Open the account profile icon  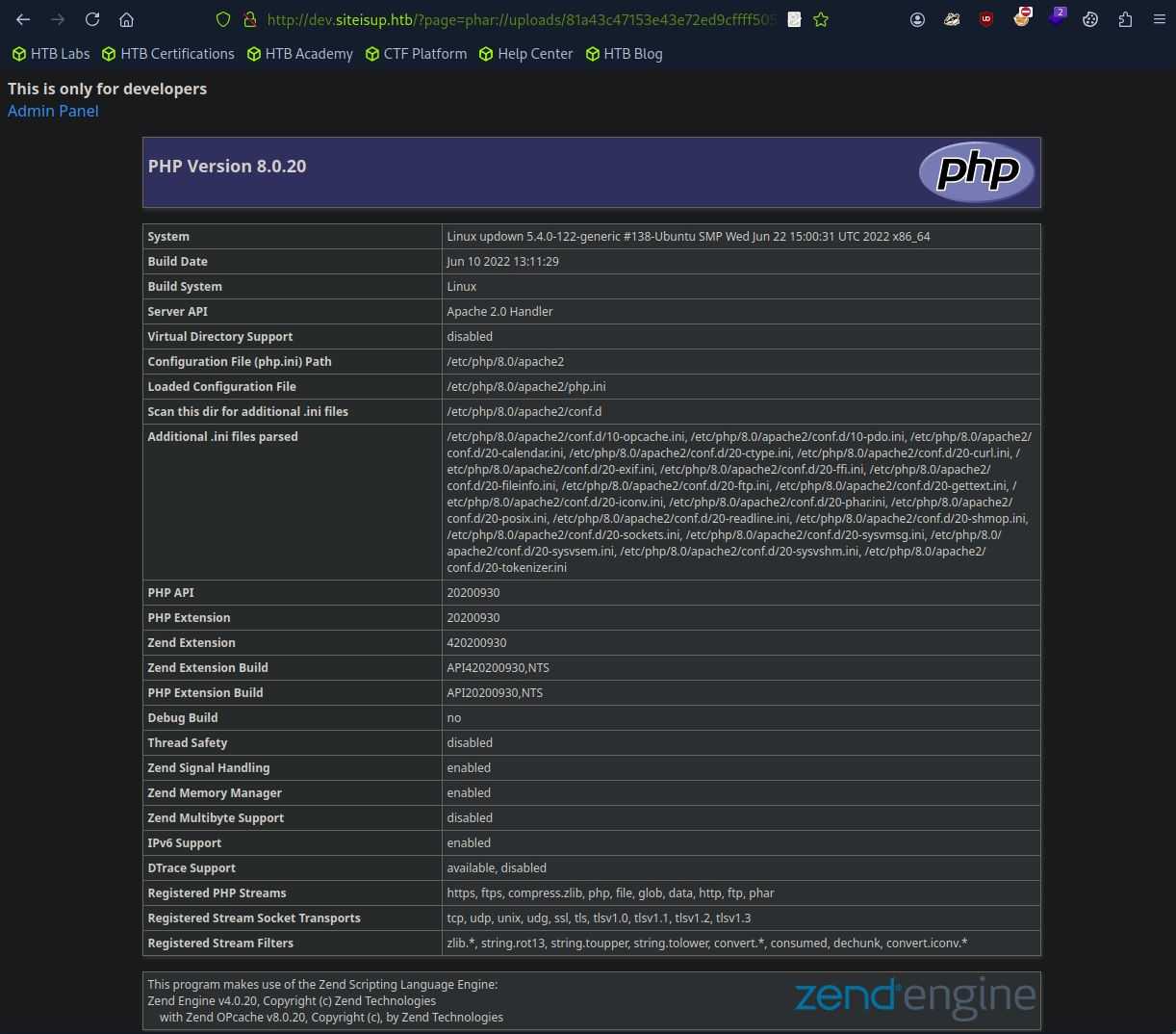[x=917, y=19]
